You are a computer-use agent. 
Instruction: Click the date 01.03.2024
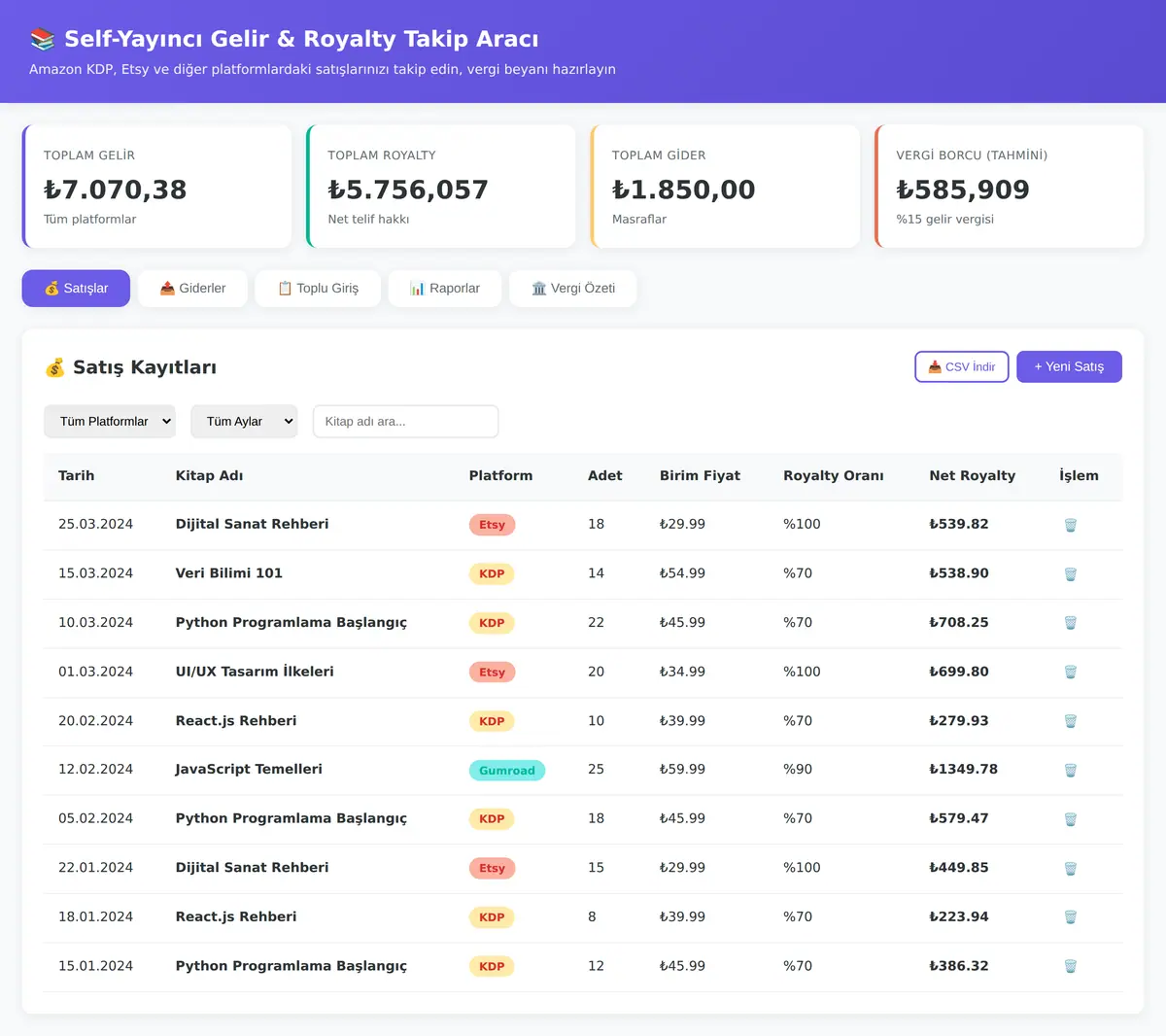(95, 672)
